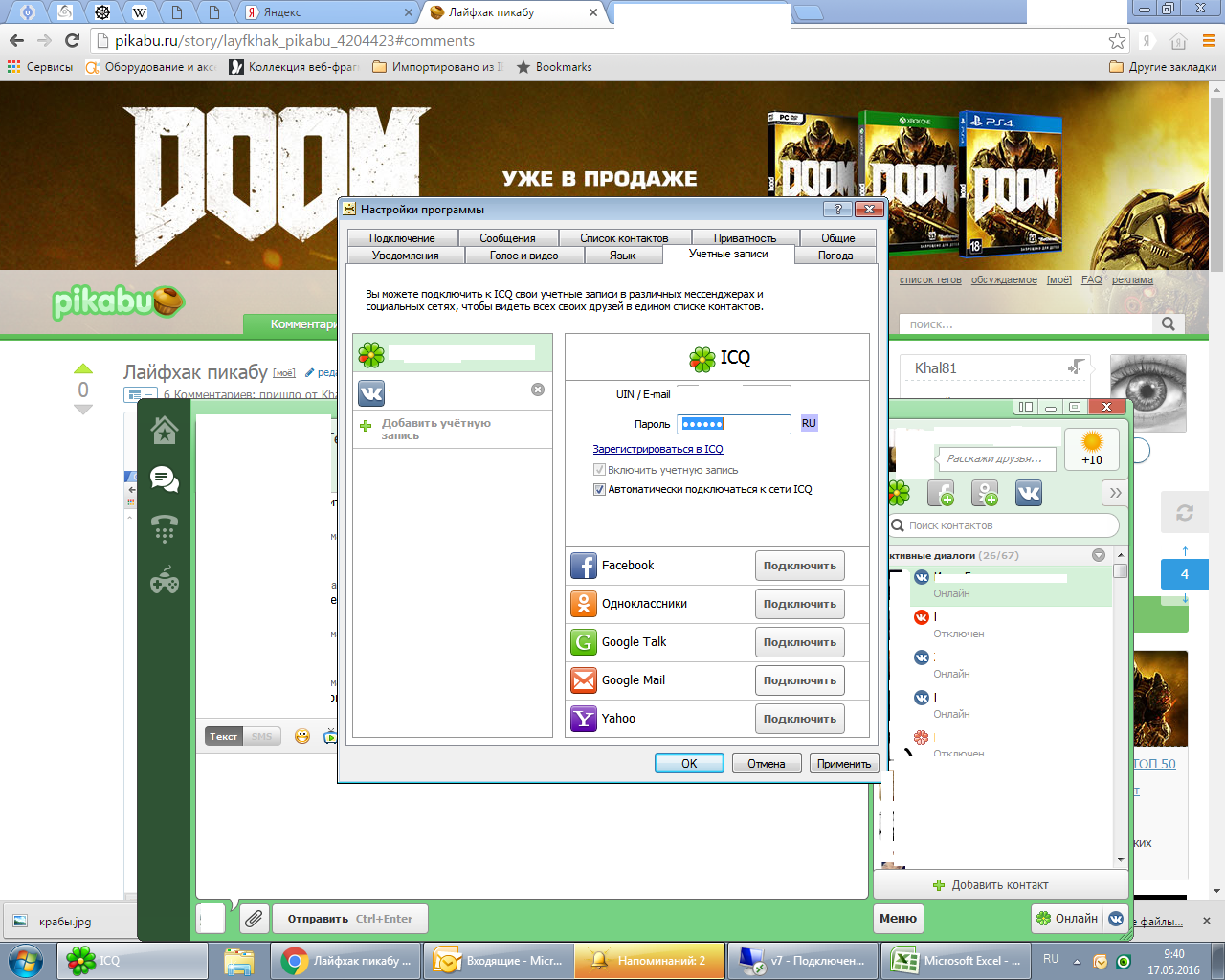Switch to the Список контактов tab
This screenshot has width=1225, height=980.
click(x=624, y=238)
